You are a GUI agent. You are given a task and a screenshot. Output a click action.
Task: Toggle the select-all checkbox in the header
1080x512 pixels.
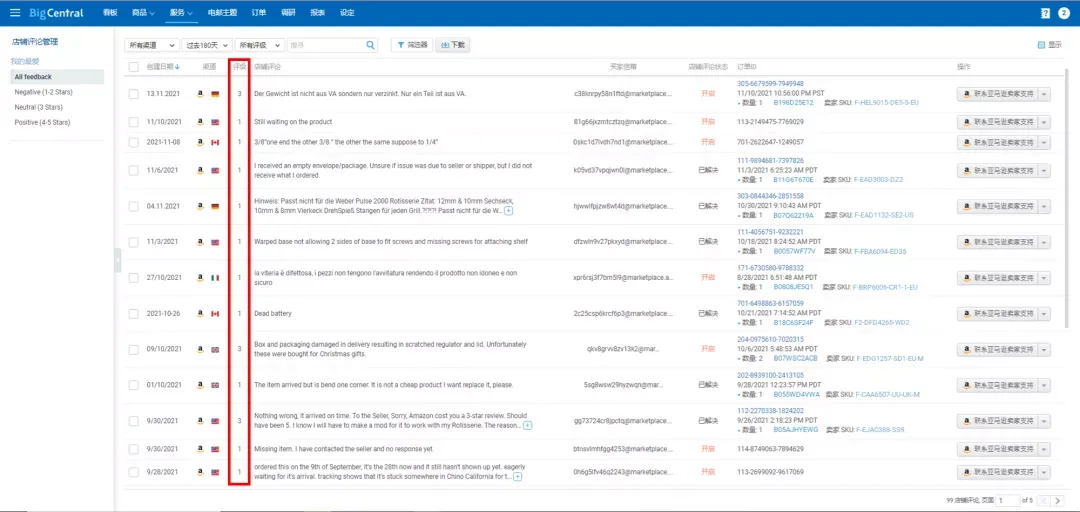[x=134, y=67]
